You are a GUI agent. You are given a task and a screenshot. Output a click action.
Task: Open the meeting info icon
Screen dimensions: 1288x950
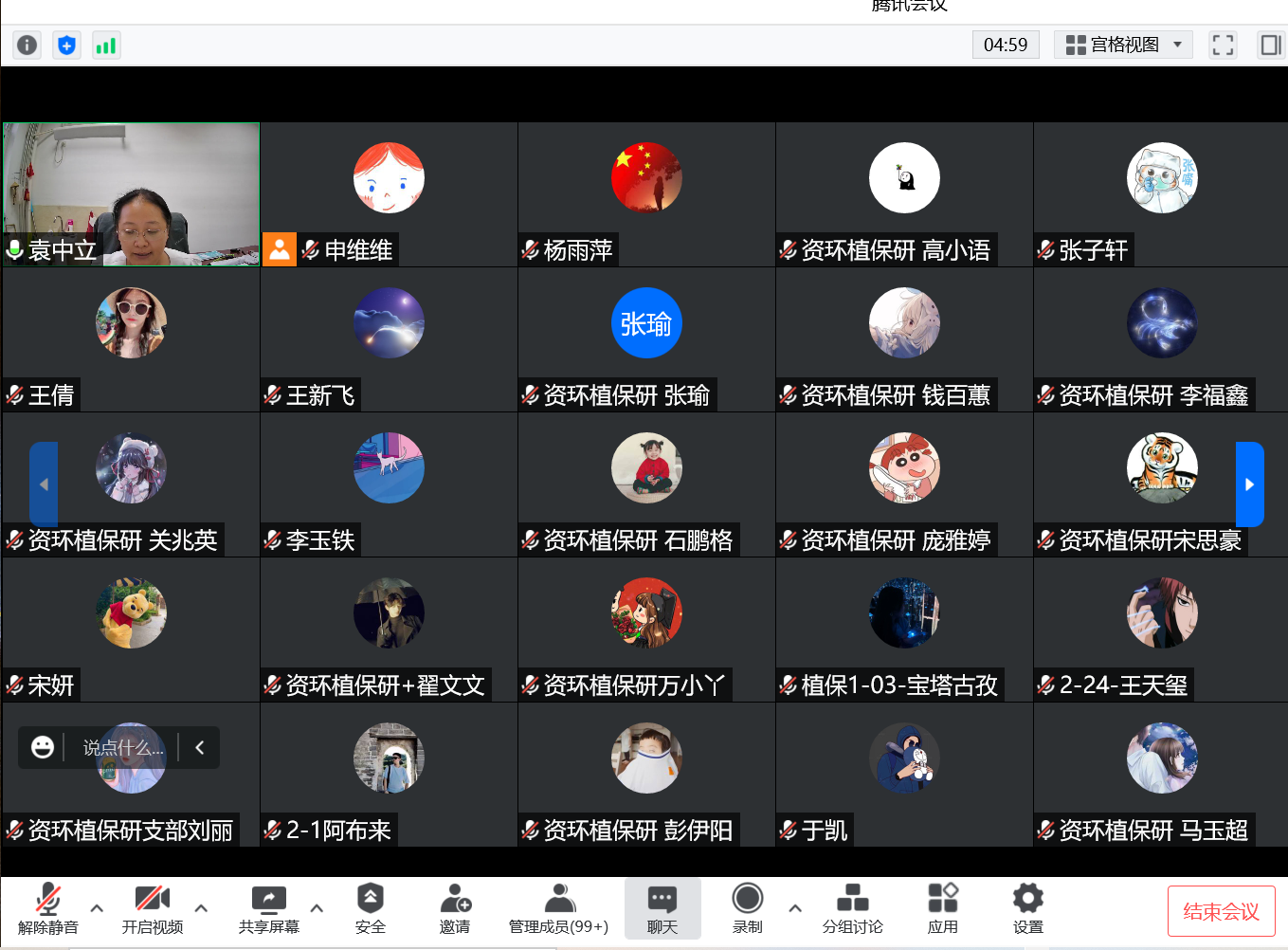(27, 45)
